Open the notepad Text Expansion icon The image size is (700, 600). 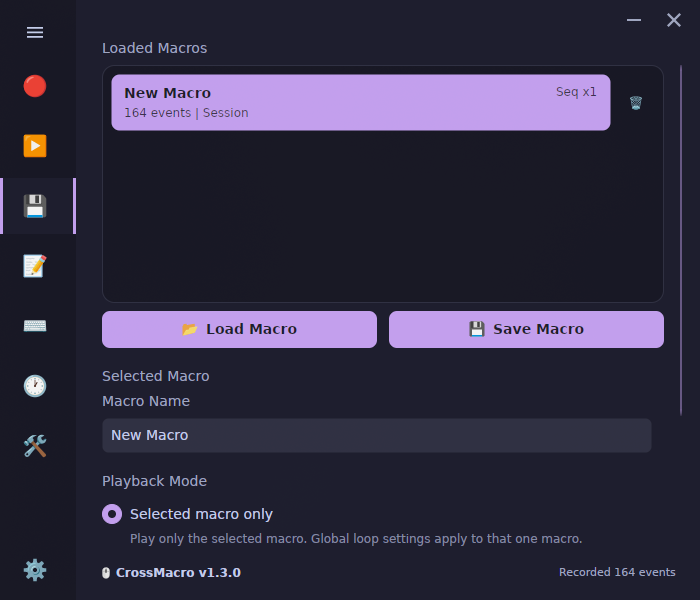pos(35,266)
